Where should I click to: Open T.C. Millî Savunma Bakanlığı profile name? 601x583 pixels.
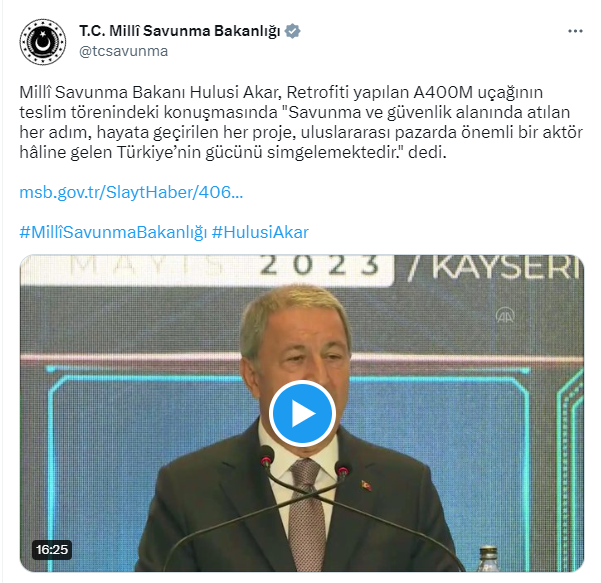coord(179,31)
